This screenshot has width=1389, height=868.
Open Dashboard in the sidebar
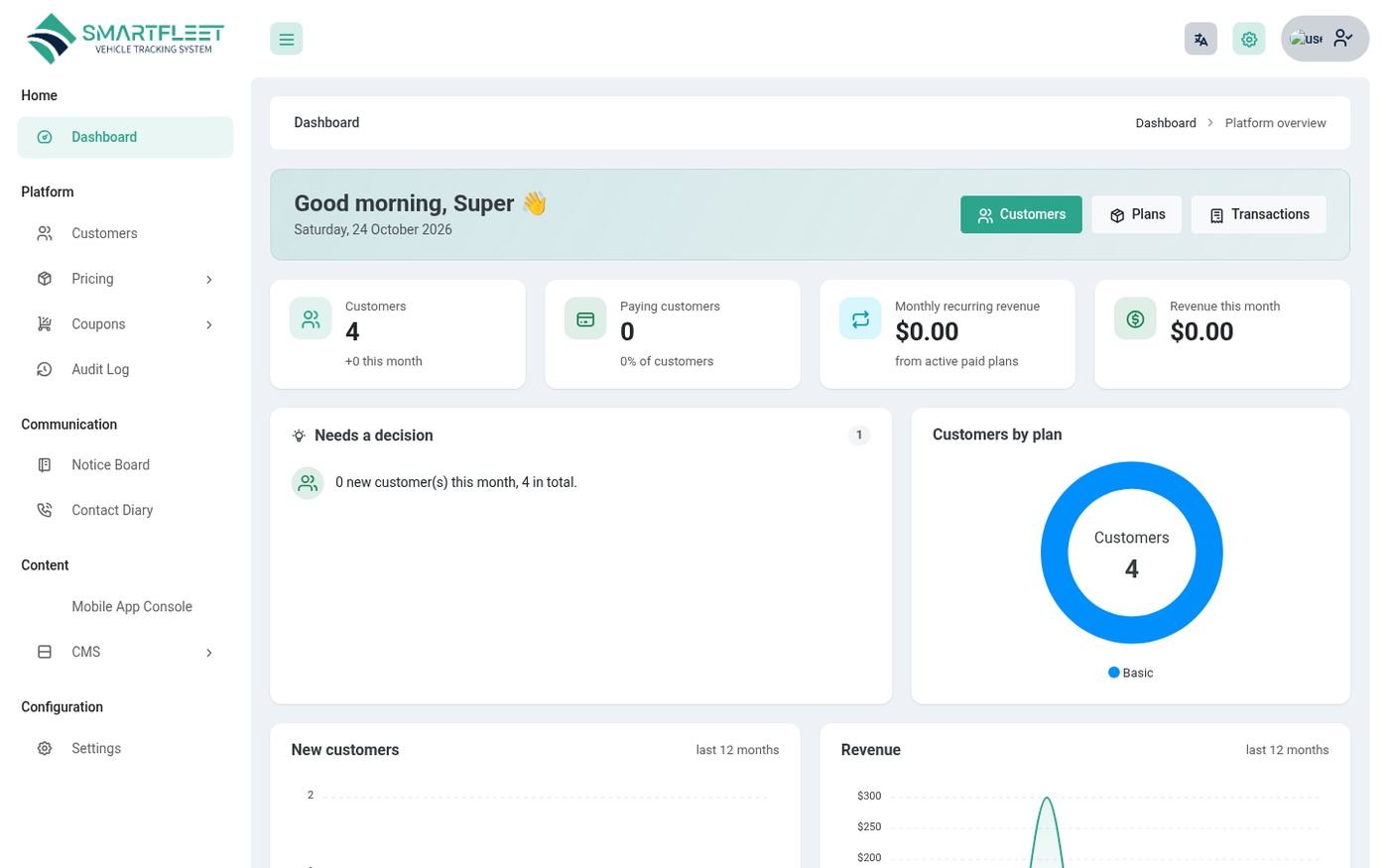coord(125,137)
